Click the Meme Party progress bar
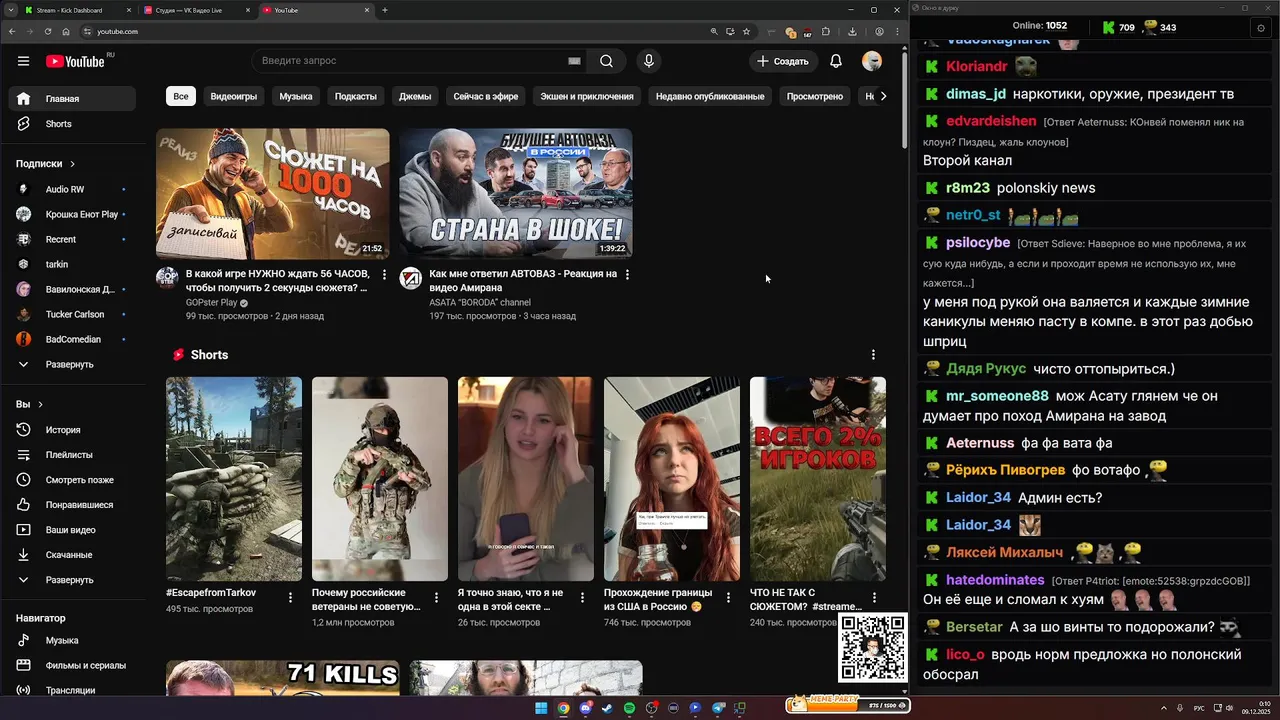This screenshot has width=1280, height=720. 848,705
